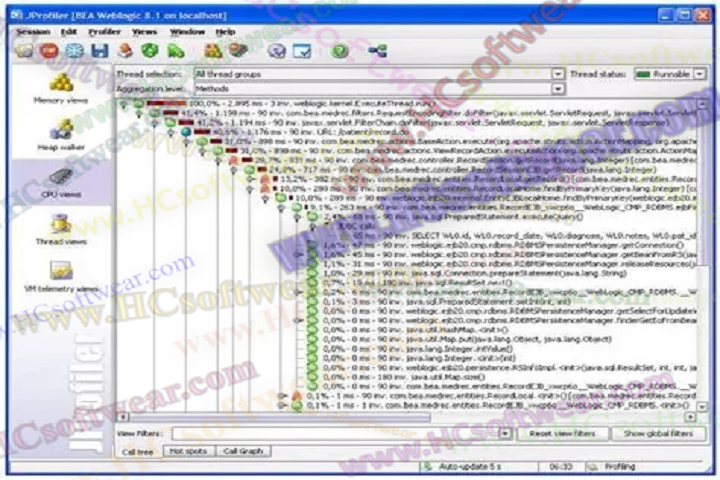Click the call tree scroll-left arrow
This screenshot has width=720, height=480.
pyautogui.click(x=123, y=417)
